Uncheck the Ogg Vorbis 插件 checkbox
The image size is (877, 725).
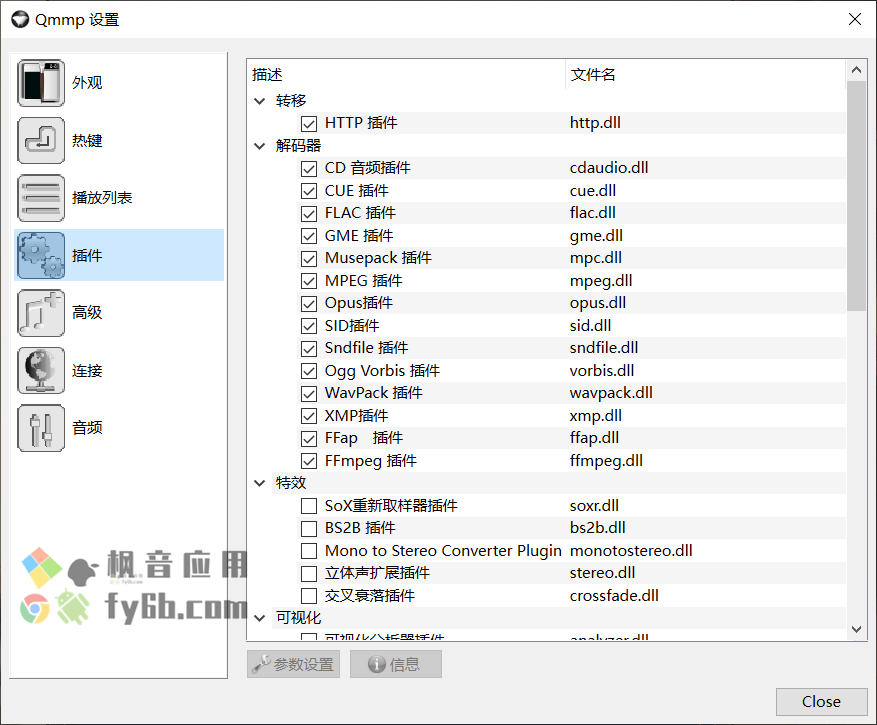pyautogui.click(x=309, y=371)
